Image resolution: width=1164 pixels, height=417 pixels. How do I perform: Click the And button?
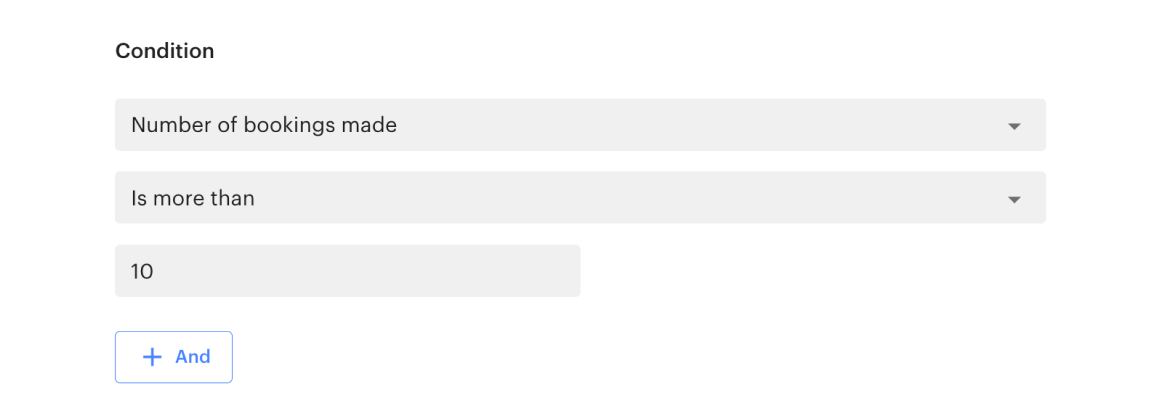pyautogui.click(x=174, y=357)
